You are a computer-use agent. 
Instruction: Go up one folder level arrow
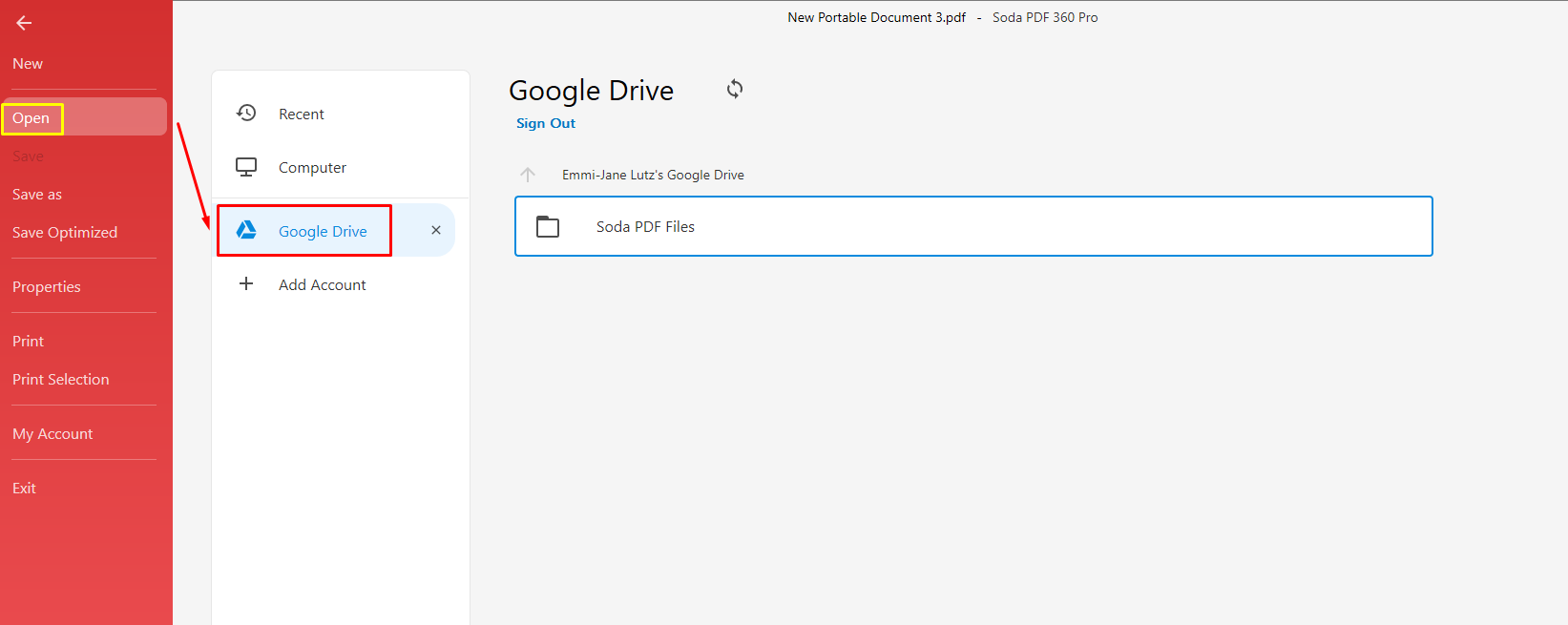tap(528, 175)
